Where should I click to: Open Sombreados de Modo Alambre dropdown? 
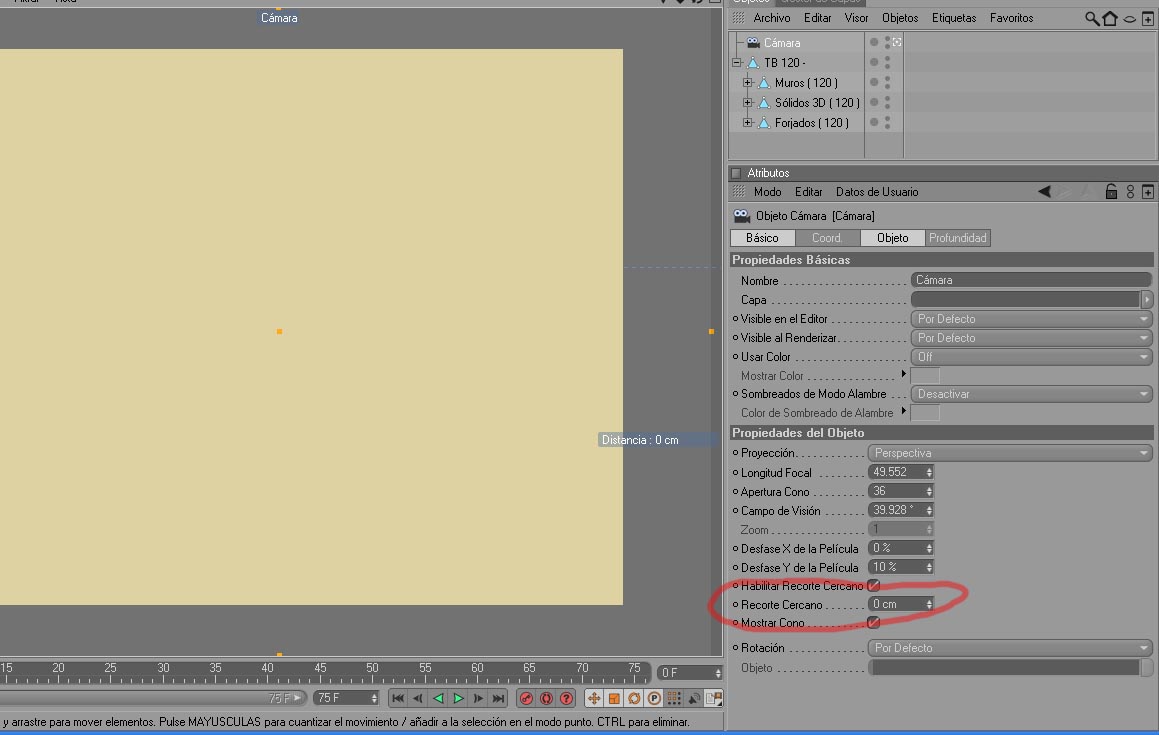click(1031, 394)
